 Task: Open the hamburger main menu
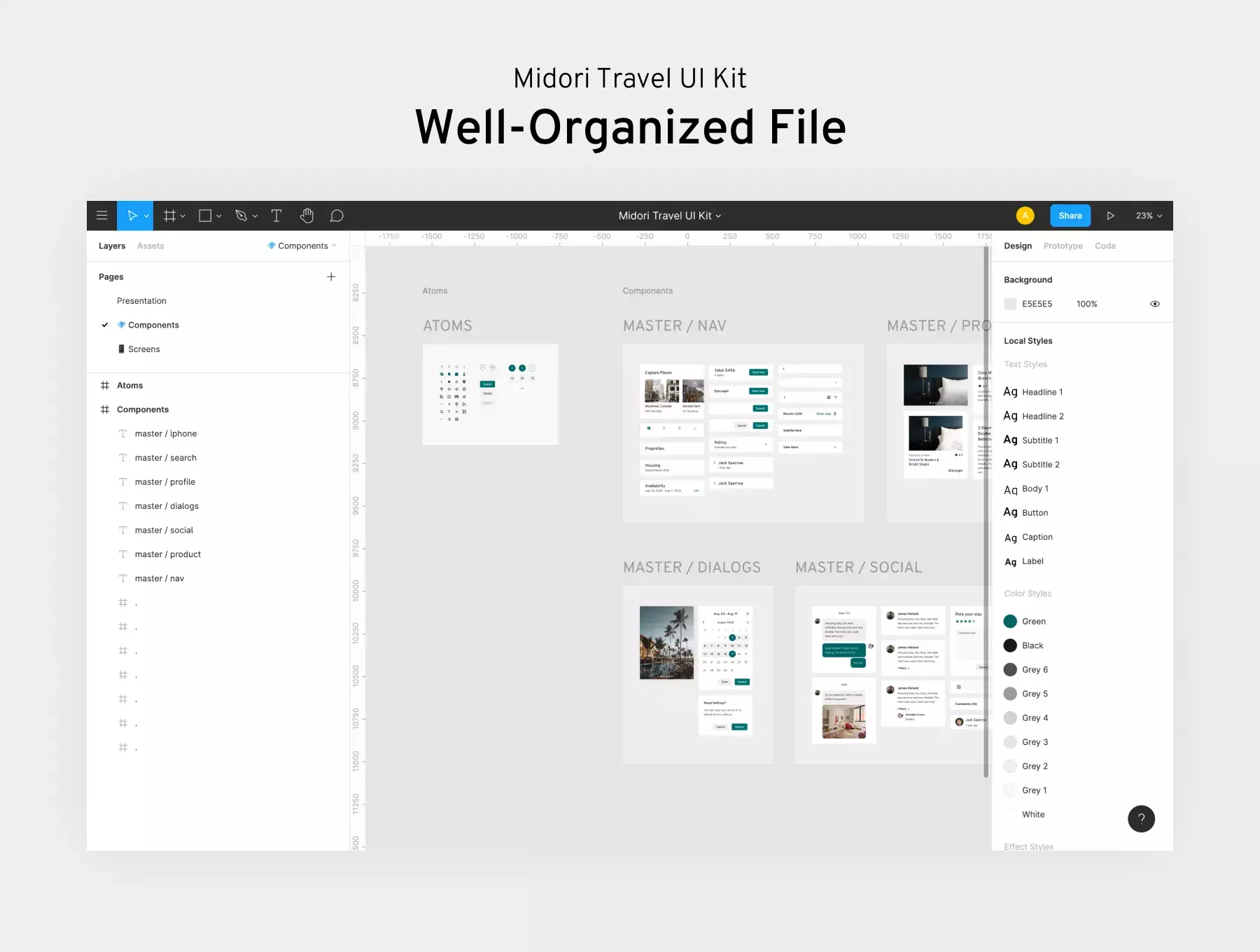(x=101, y=216)
